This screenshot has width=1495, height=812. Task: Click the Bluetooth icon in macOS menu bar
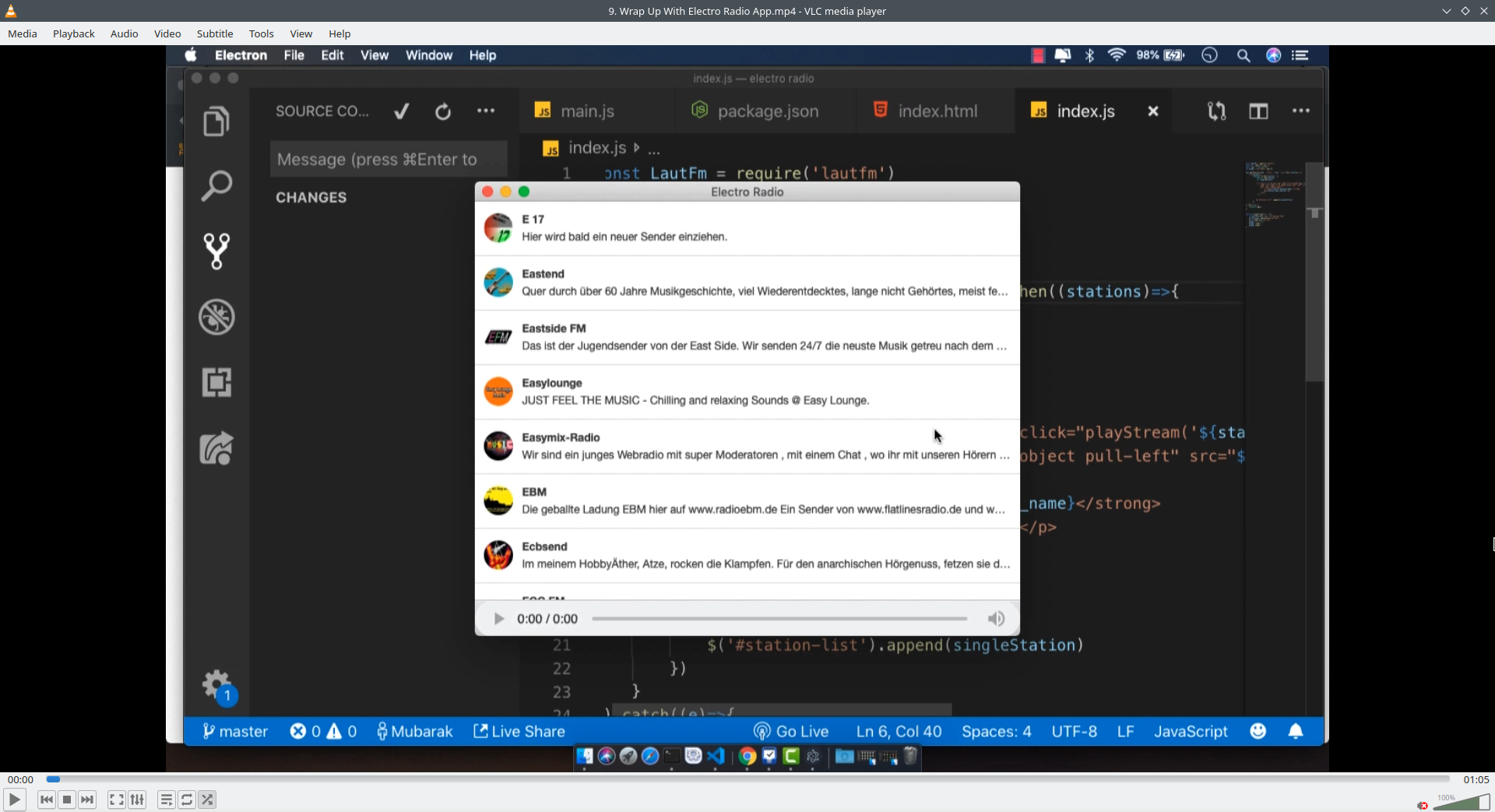(1090, 55)
